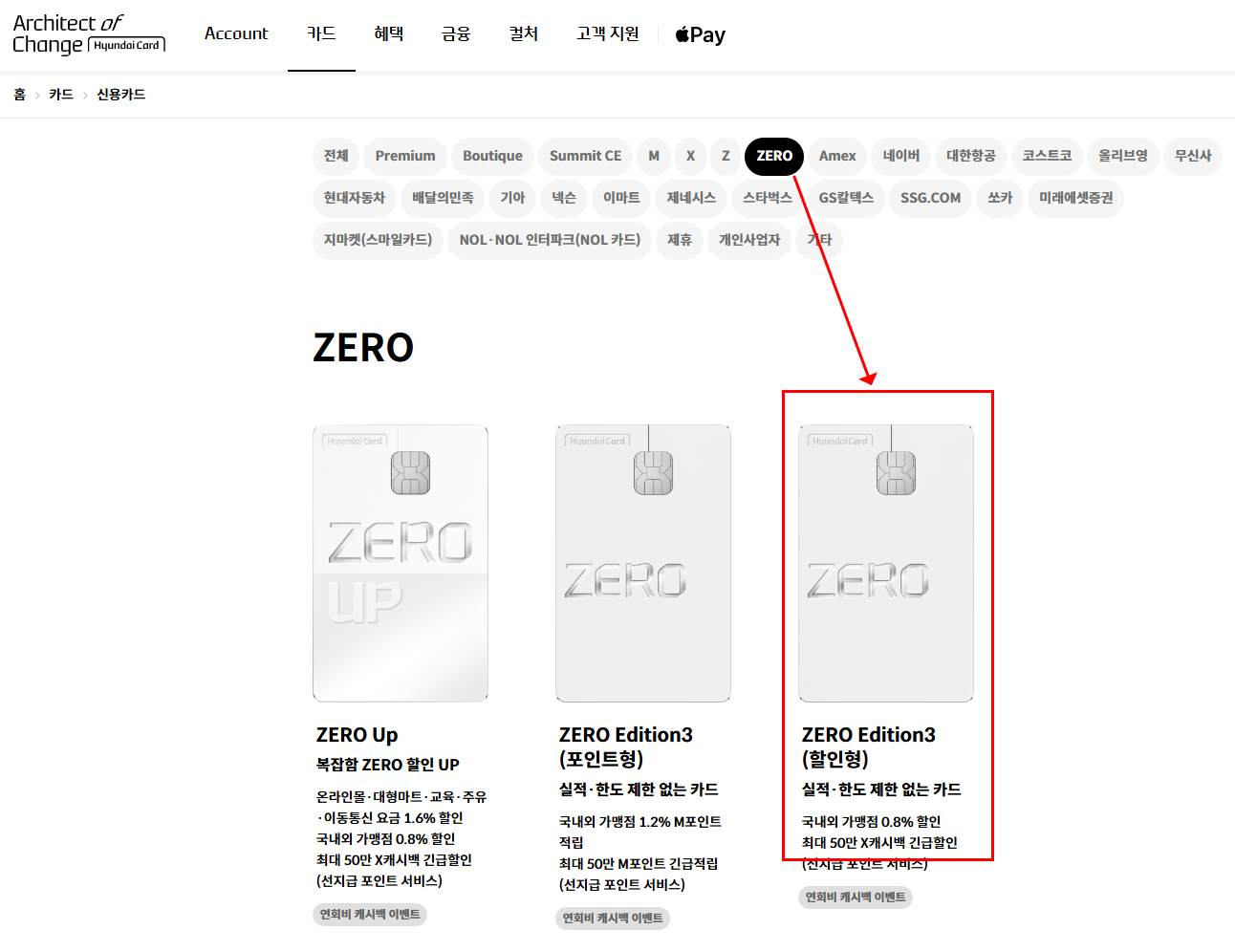Select the NOL 인터파크(NOL 카드) filter chip
The image size is (1235, 952).
550,240
